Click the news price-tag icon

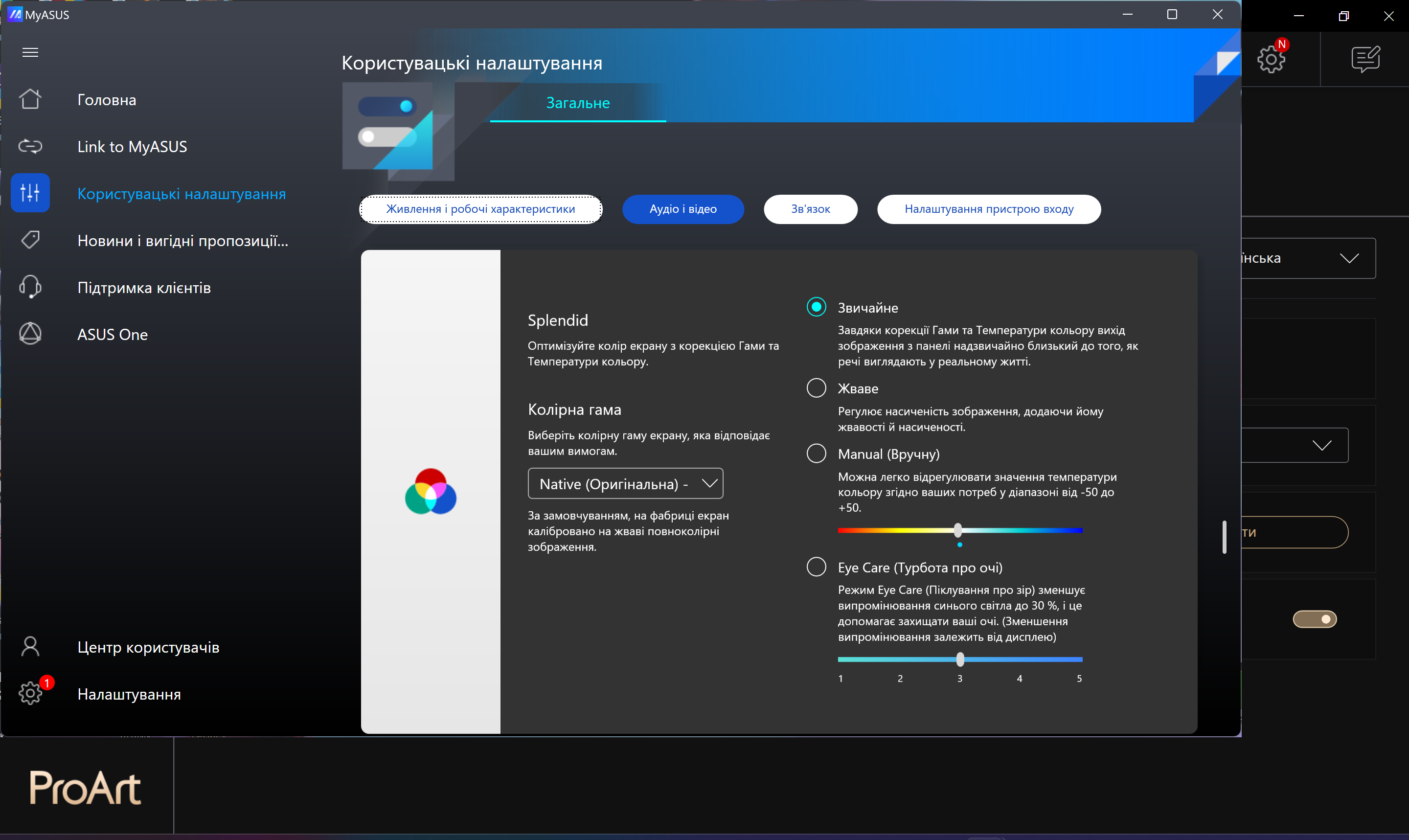pos(30,240)
